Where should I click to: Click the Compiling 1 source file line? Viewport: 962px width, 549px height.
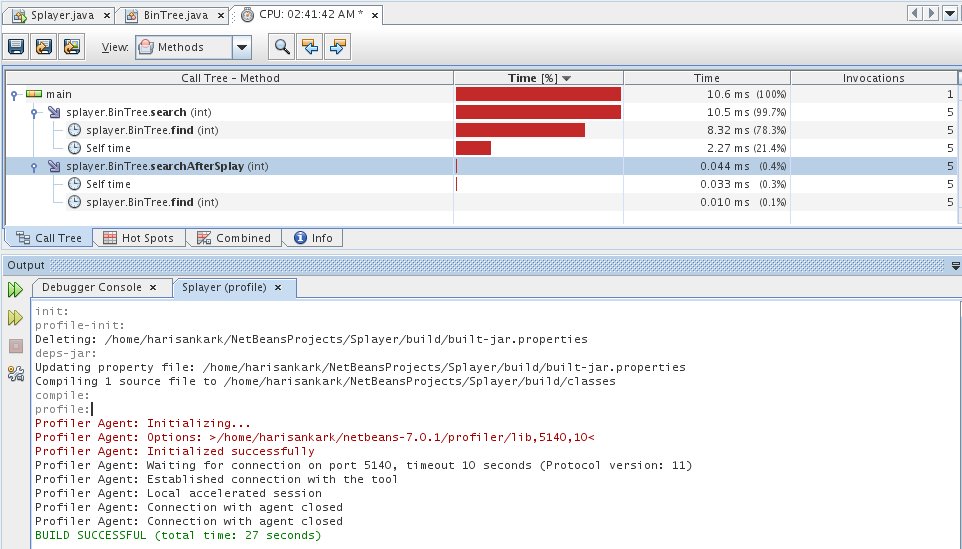[x=325, y=382]
